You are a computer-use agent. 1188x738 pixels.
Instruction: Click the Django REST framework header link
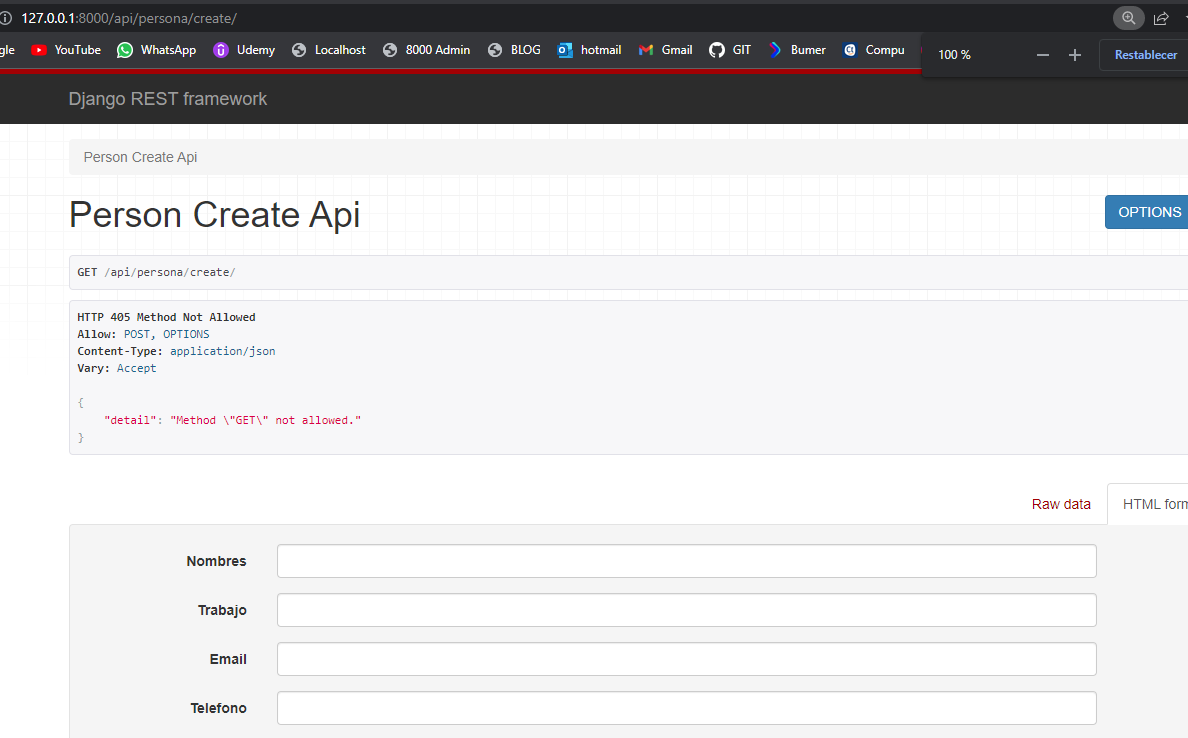(168, 99)
